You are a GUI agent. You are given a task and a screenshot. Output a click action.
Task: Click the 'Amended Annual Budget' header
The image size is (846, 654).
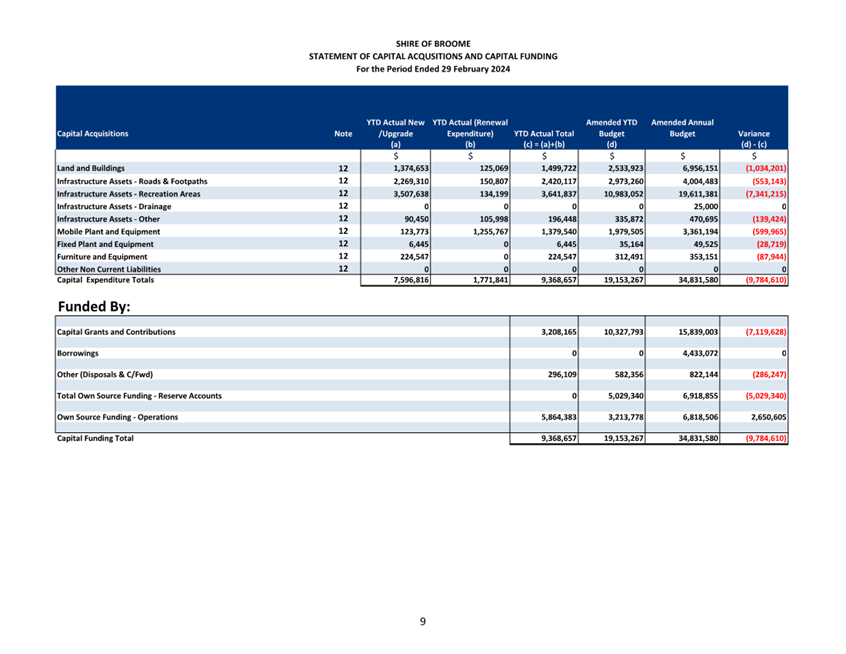pos(682,128)
